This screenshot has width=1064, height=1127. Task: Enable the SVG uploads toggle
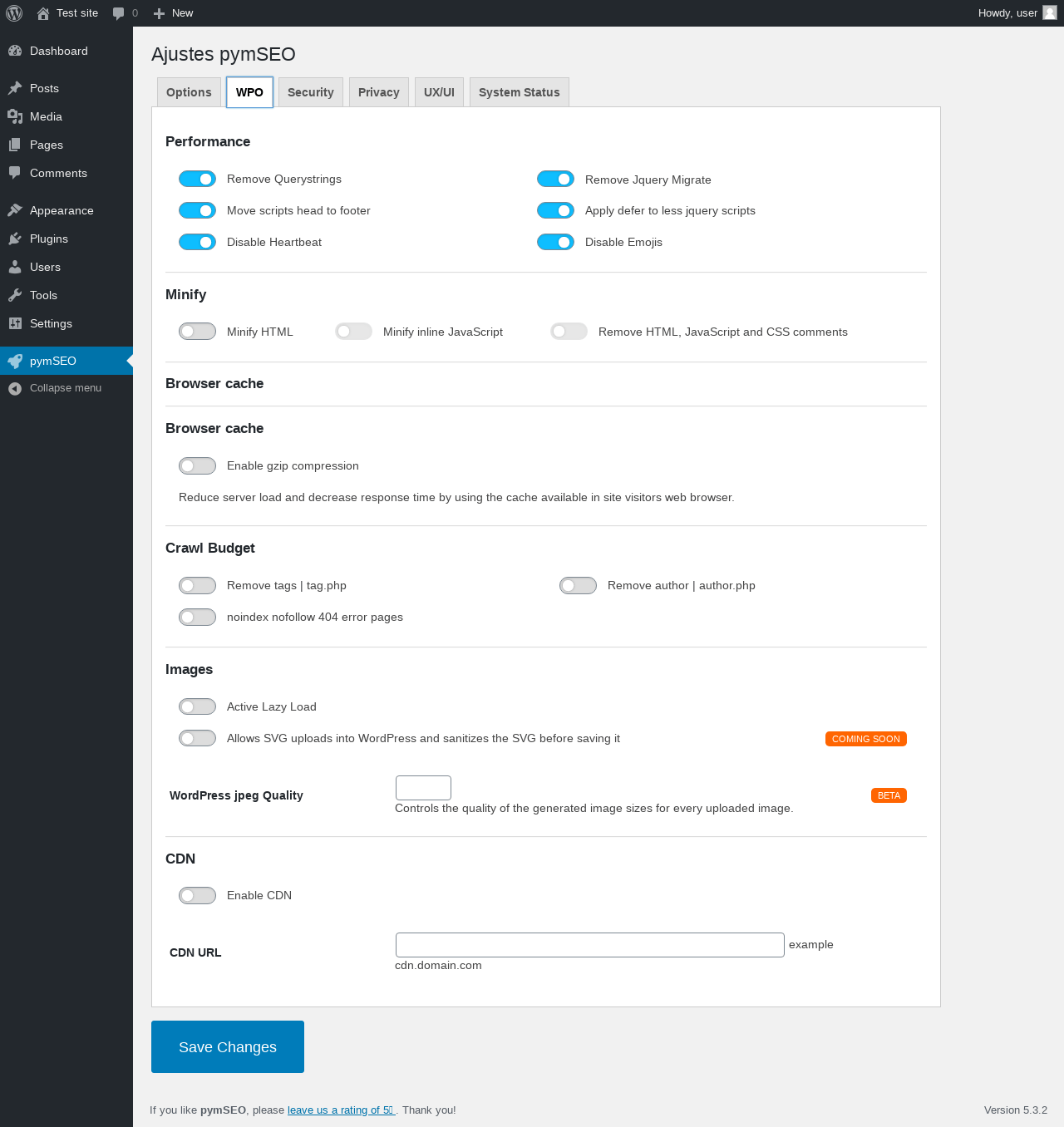(x=197, y=738)
